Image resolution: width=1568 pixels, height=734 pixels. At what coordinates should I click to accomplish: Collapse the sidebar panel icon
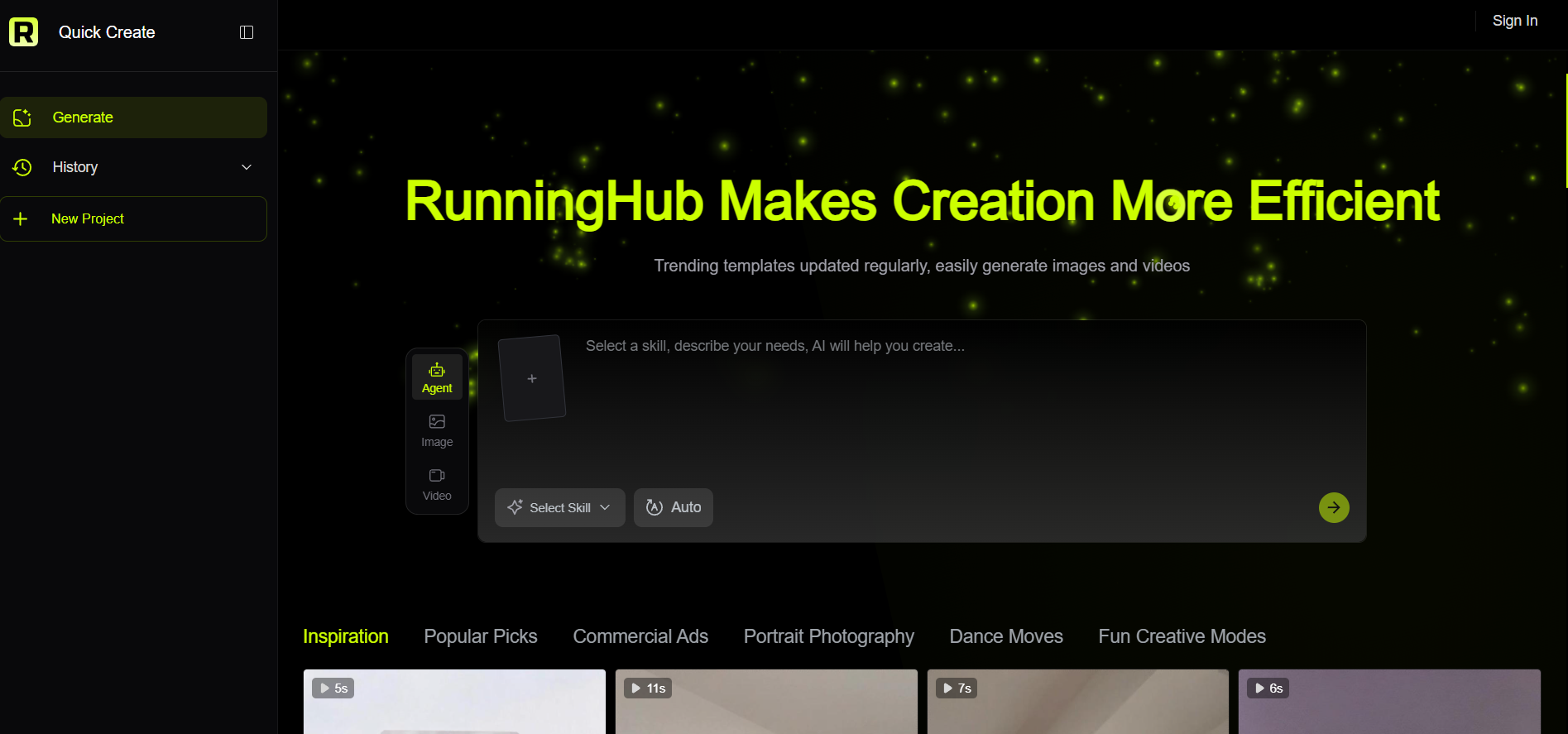tap(247, 32)
